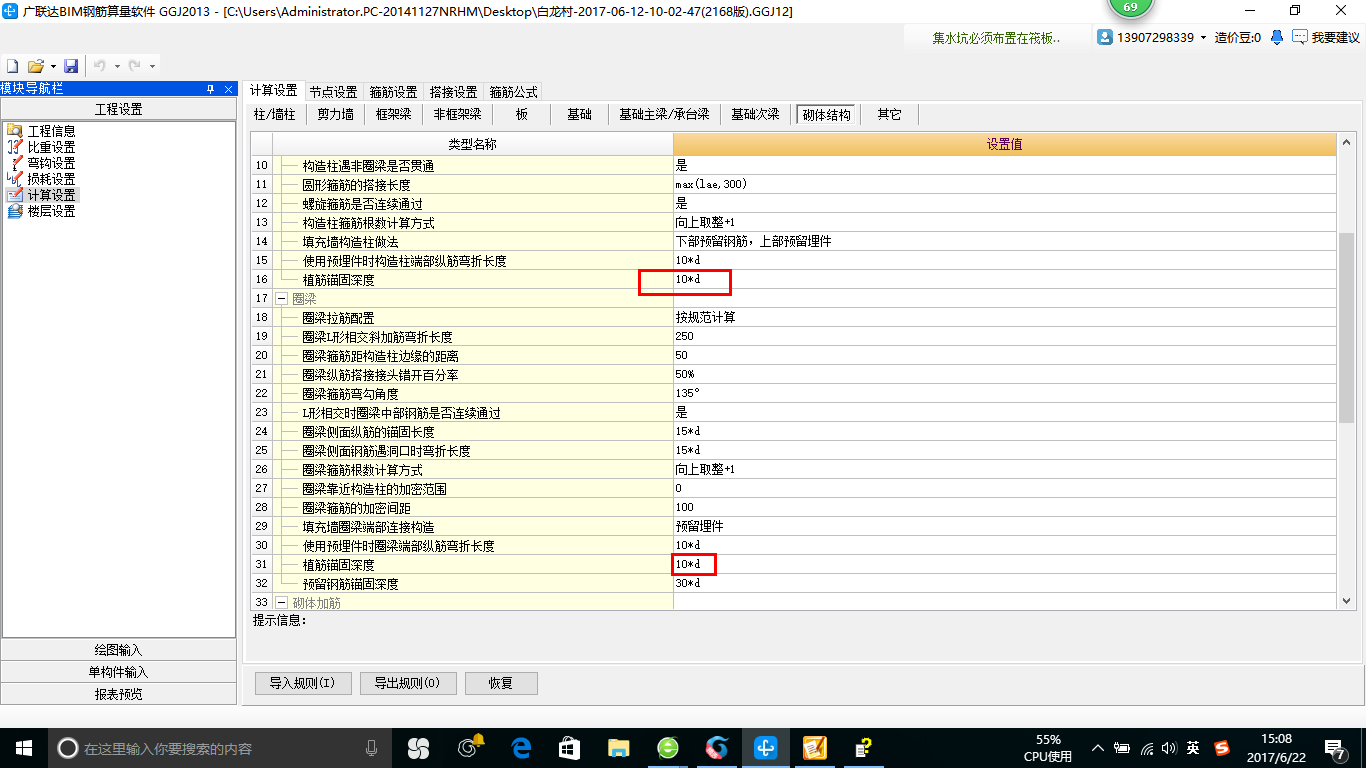
Task: Select the 非框架梁 component tab
Action: tap(457, 114)
